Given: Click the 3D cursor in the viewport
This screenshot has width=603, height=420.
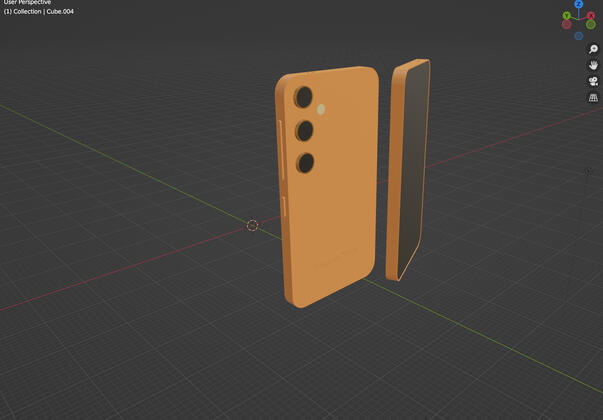Looking at the screenshot, I should click(x=252, y=225).
